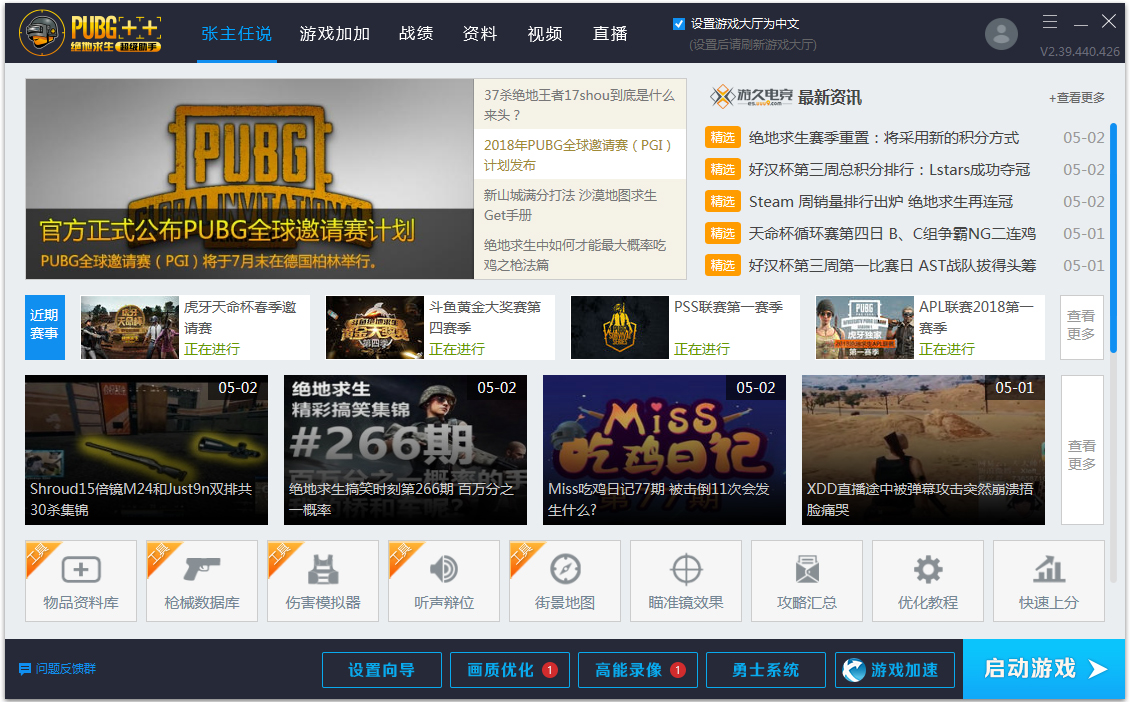
Task: Open the 虎牙天命杯春季邀请赛 tournament
Action: coord(195,327)
